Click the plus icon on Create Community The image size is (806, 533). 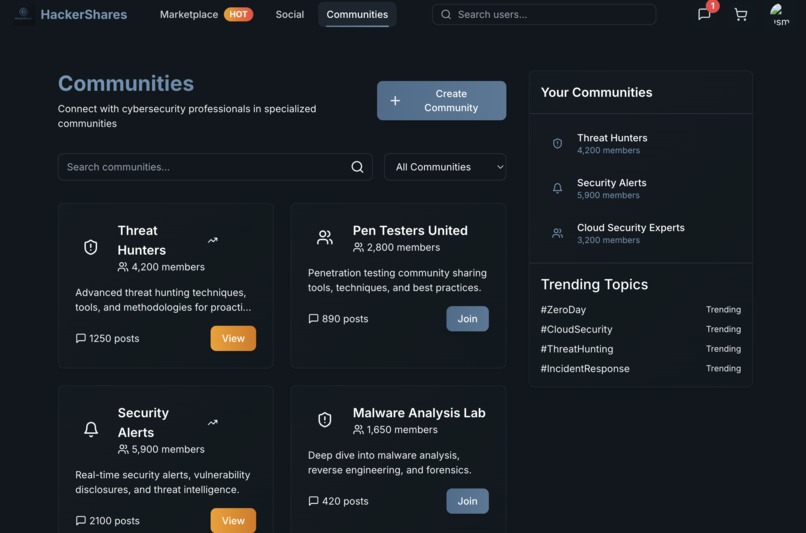point(395,101)
